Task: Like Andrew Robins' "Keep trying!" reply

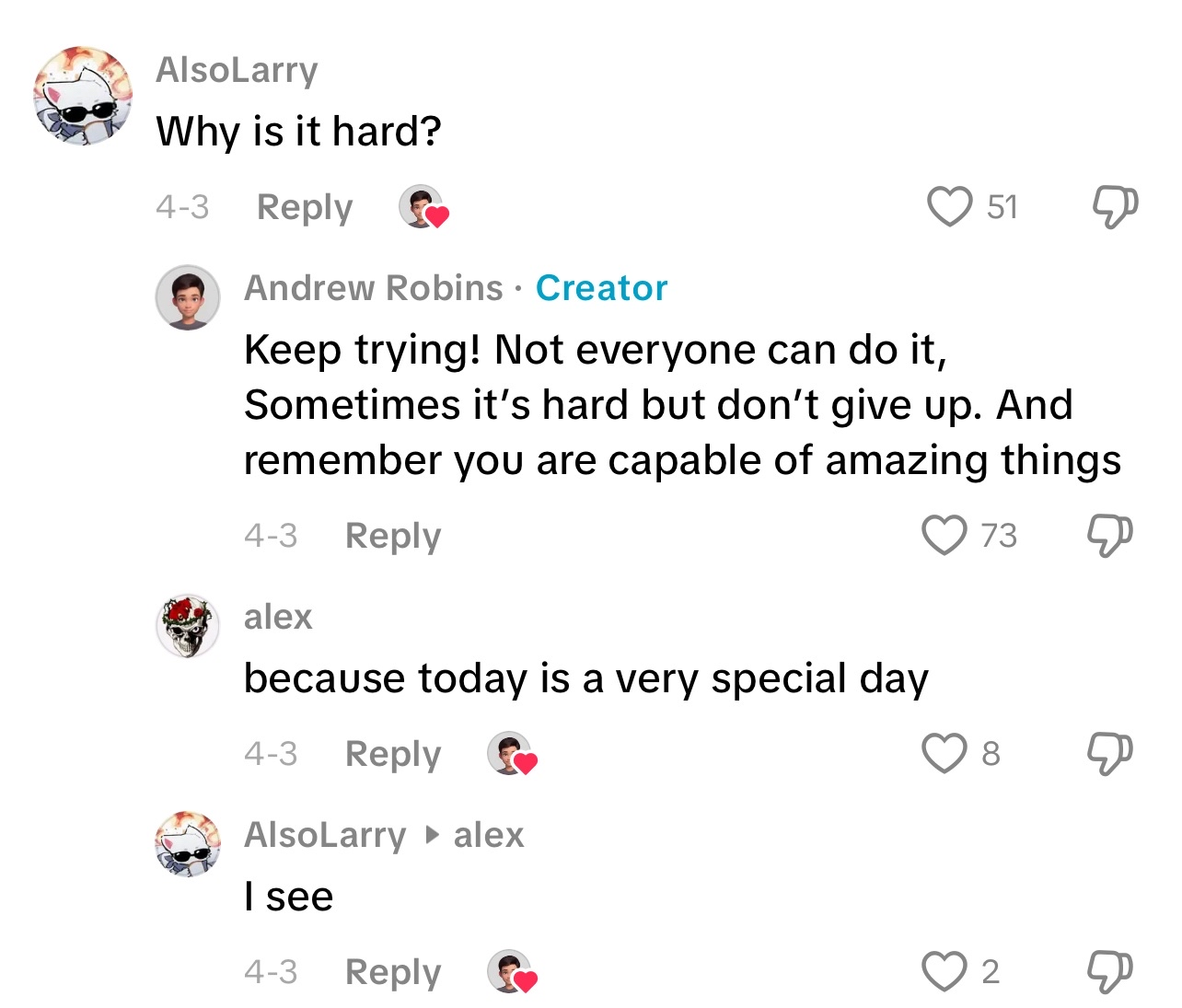Action: point(944,535)
